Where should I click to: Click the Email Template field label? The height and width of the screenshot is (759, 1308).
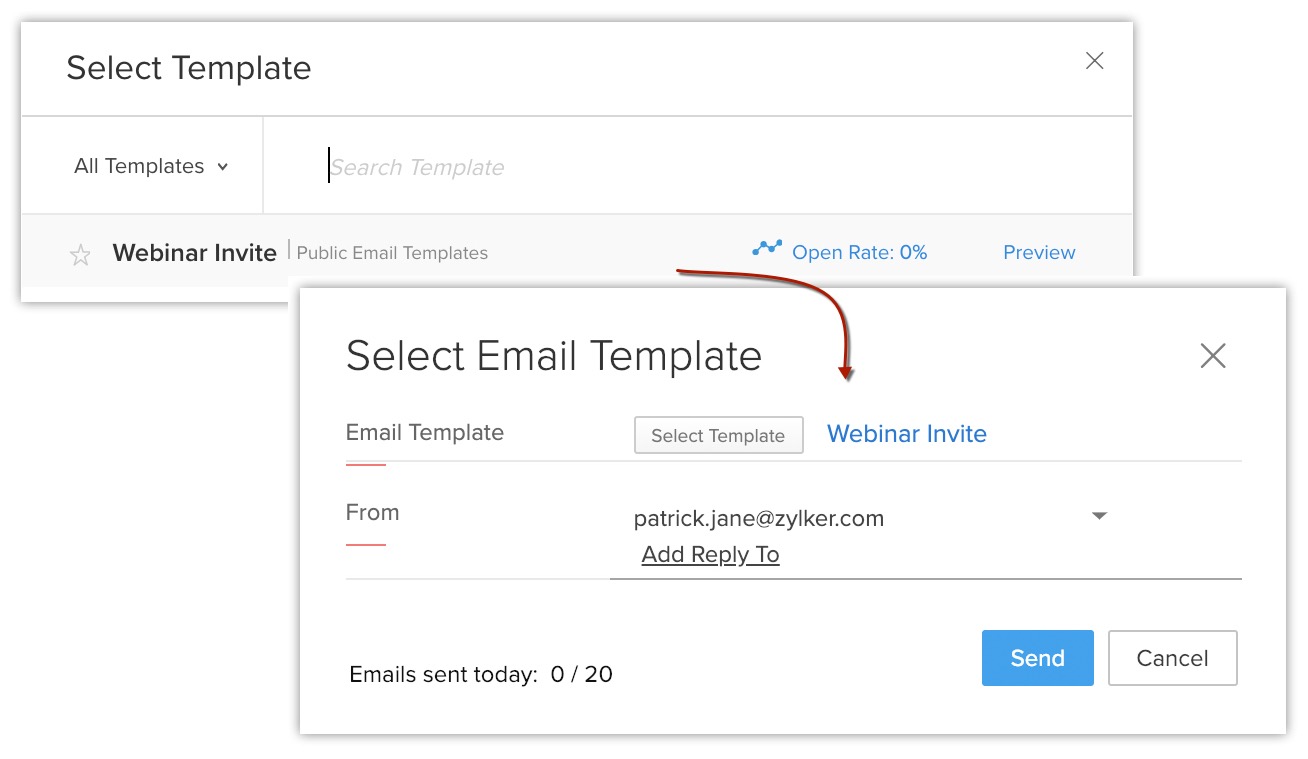[x=425, y=433]
